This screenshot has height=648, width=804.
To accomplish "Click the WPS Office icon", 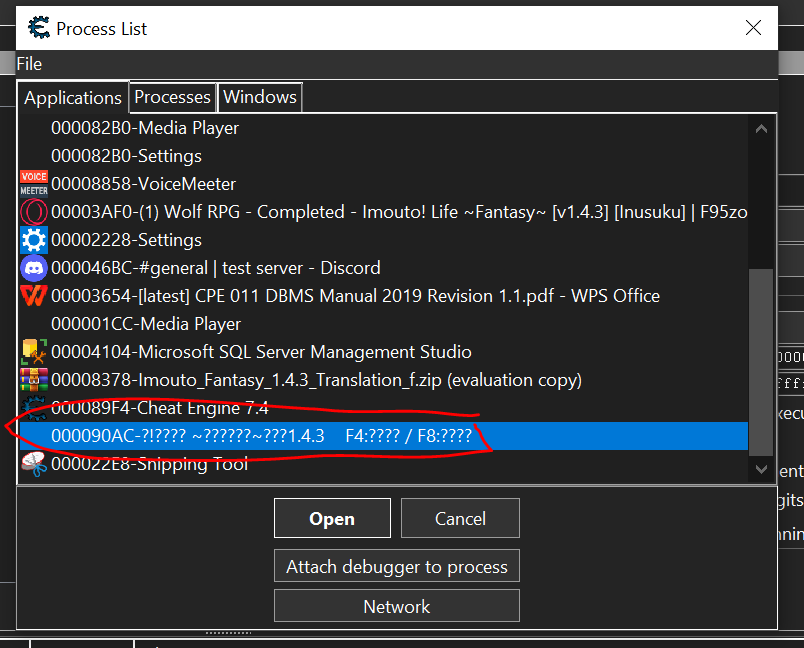I will 34,296.
